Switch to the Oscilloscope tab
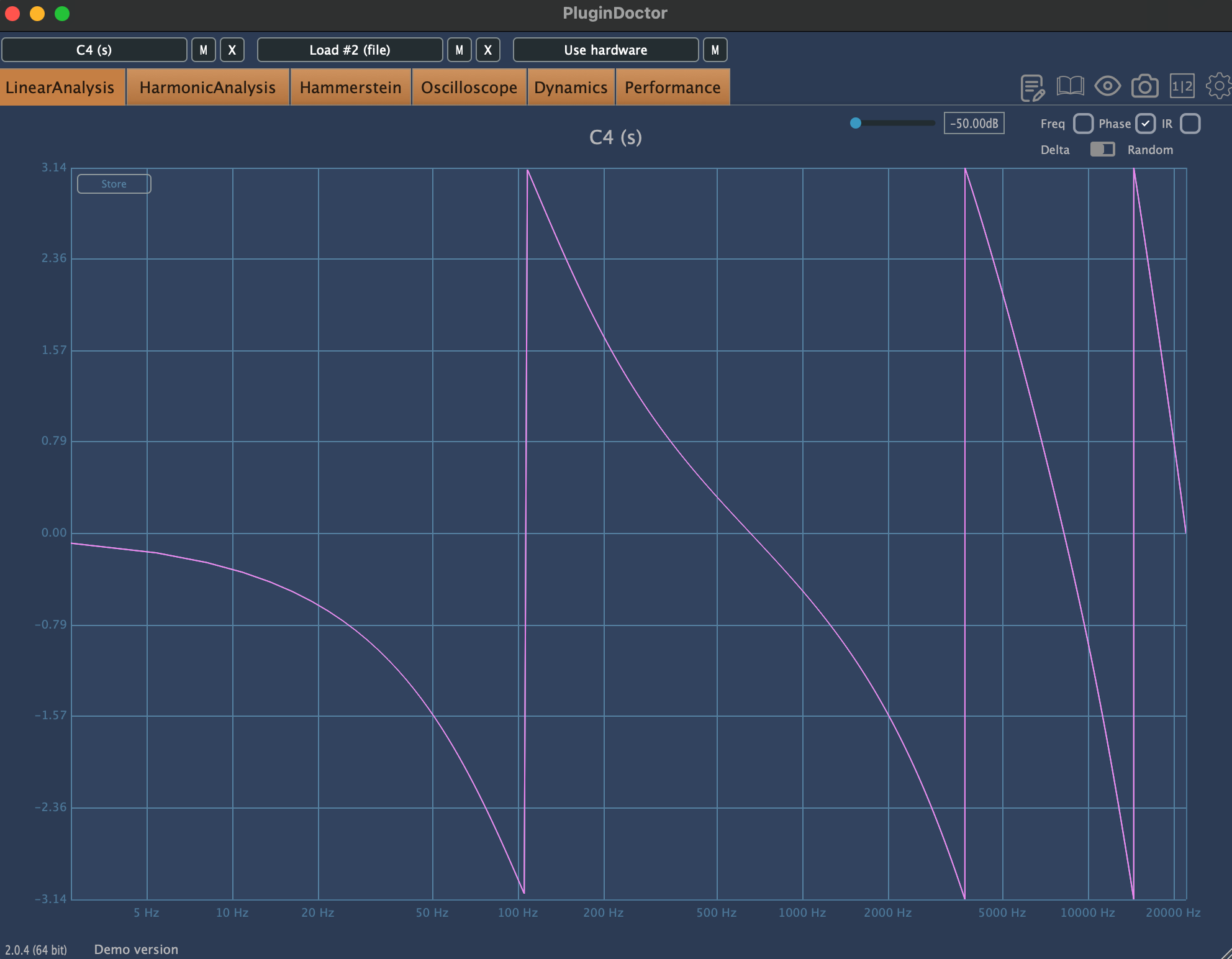Screen dimensions: 1232x959 [469, 88]
